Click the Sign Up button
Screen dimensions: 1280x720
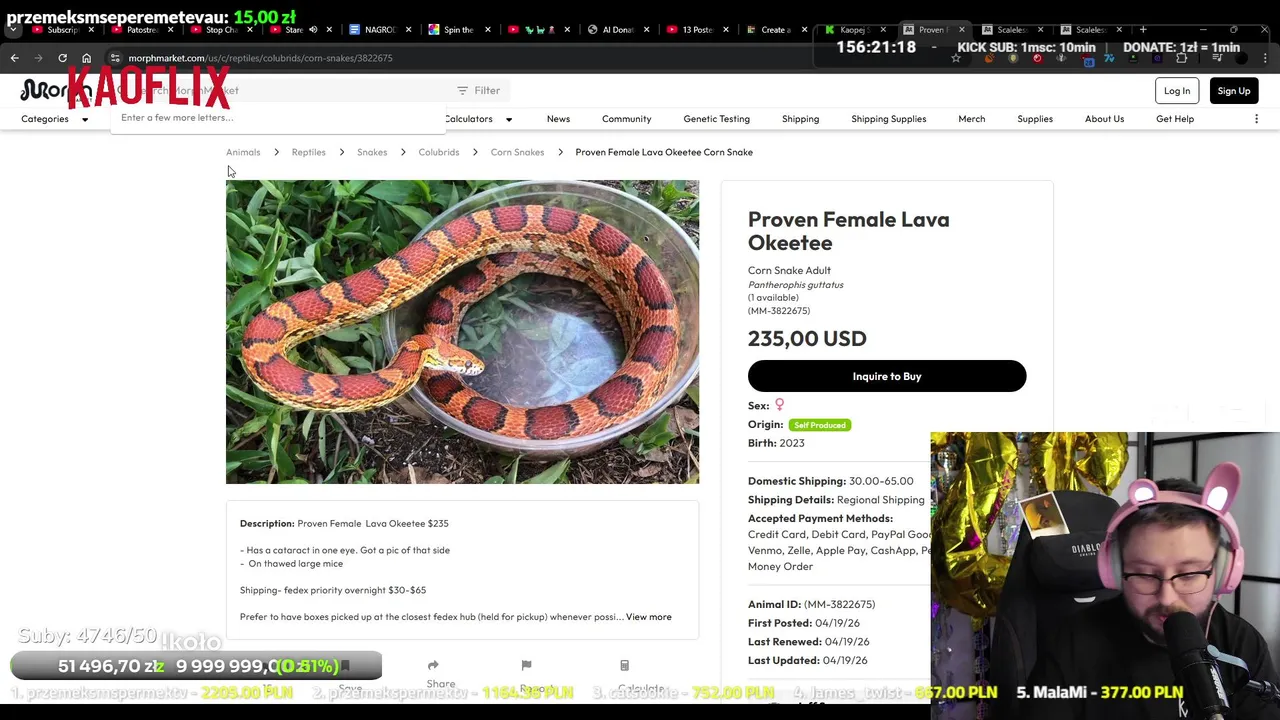tap(1233, 91)
